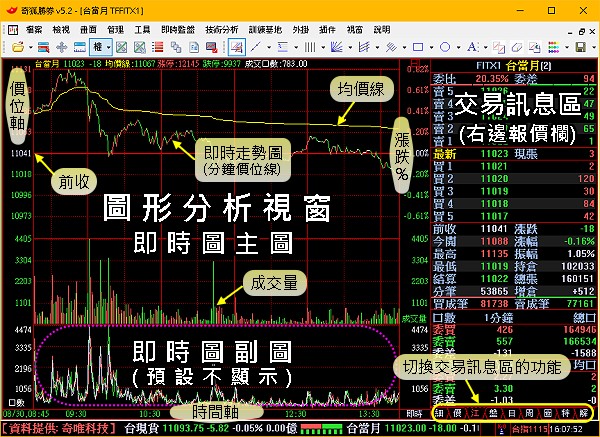The height and width of the screenshot is (437, 600).
Task: Expand the fan lines tool dropdown arrow
Action: tap(350, 48)
